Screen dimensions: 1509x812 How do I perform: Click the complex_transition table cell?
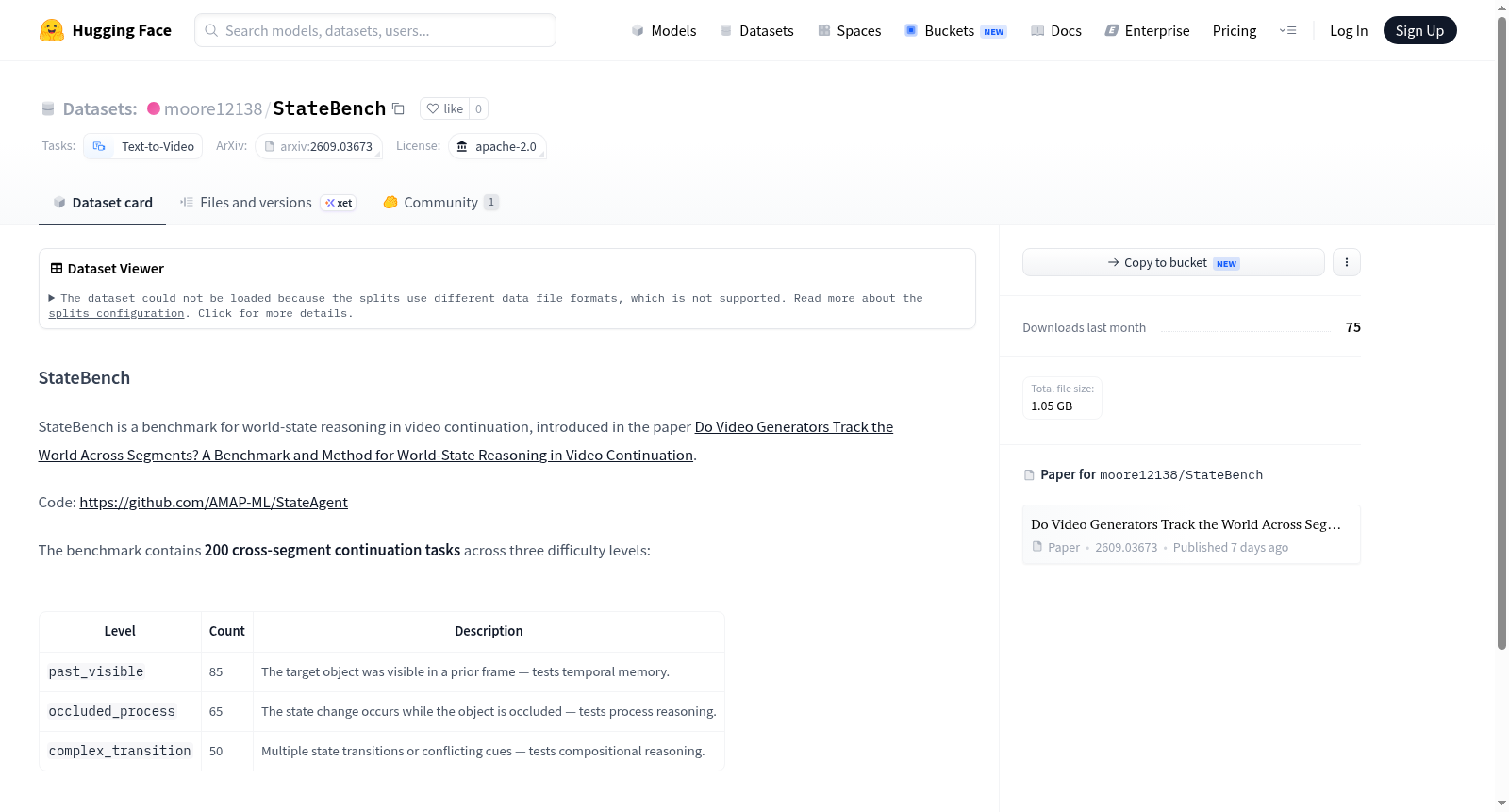pos(120,751)
